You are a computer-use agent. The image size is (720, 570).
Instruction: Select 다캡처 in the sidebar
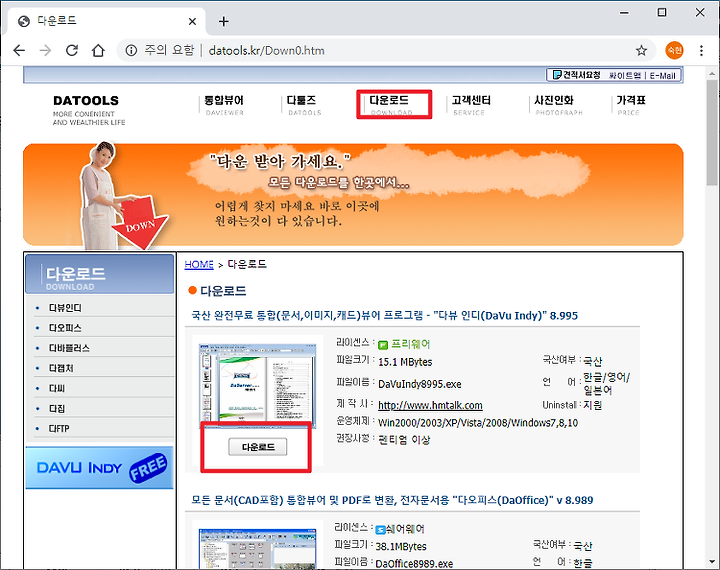coord(61,368)
